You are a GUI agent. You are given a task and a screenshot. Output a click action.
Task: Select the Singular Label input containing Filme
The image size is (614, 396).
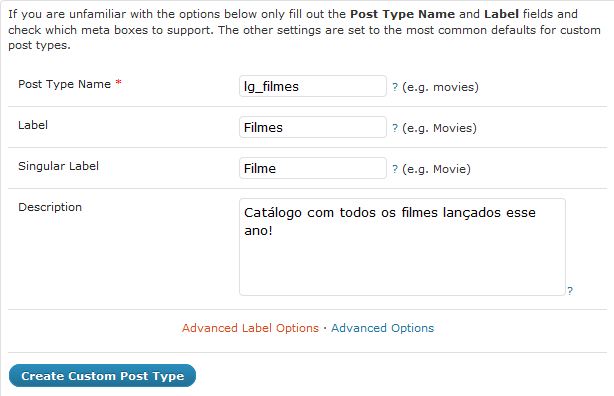[312, 168]
